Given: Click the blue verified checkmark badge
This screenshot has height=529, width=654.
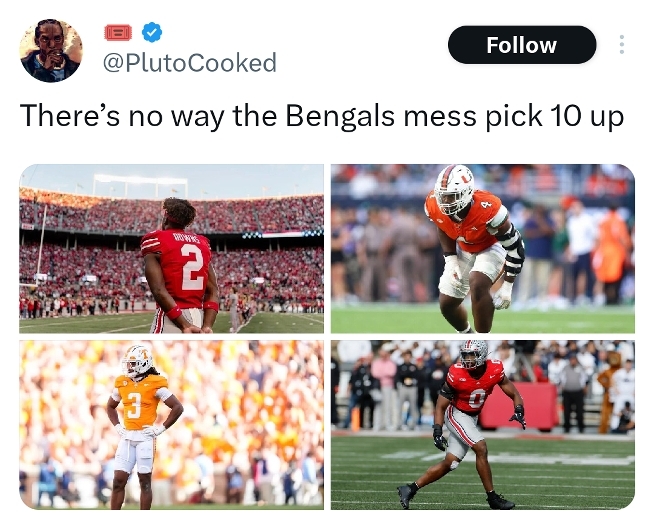Looking at the screenshot, I should 152,33.
